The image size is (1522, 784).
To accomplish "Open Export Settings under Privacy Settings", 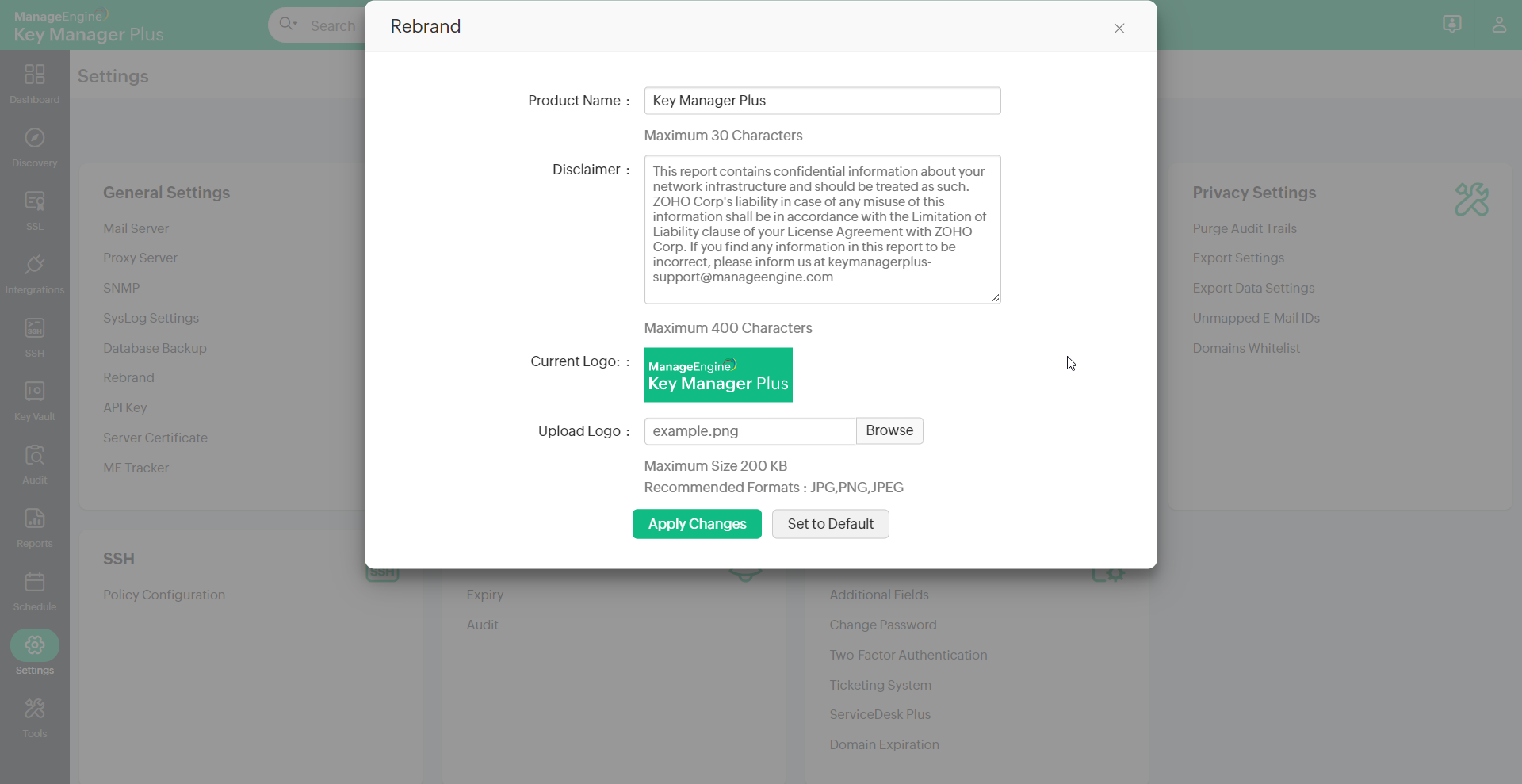I will pos(1238,258).
